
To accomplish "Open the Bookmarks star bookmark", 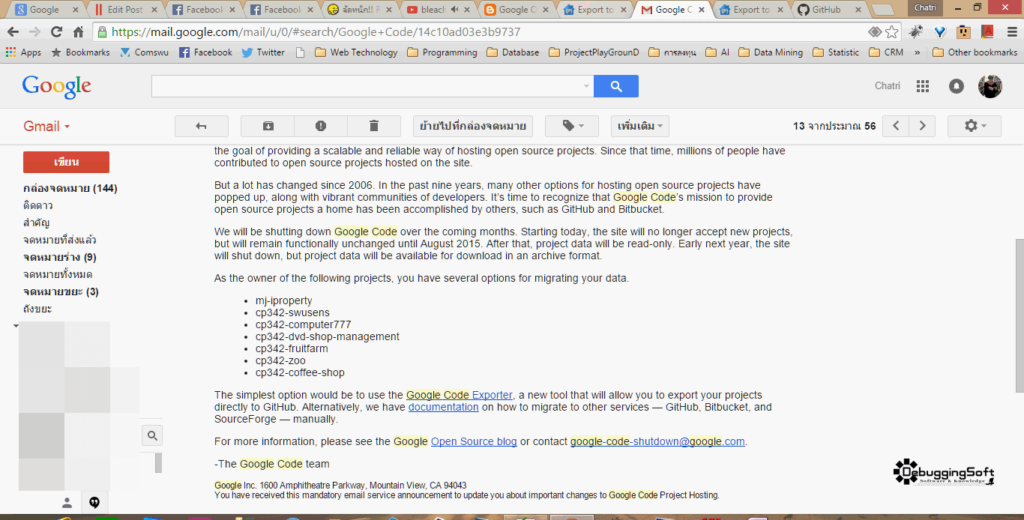I will click(80, 52).
